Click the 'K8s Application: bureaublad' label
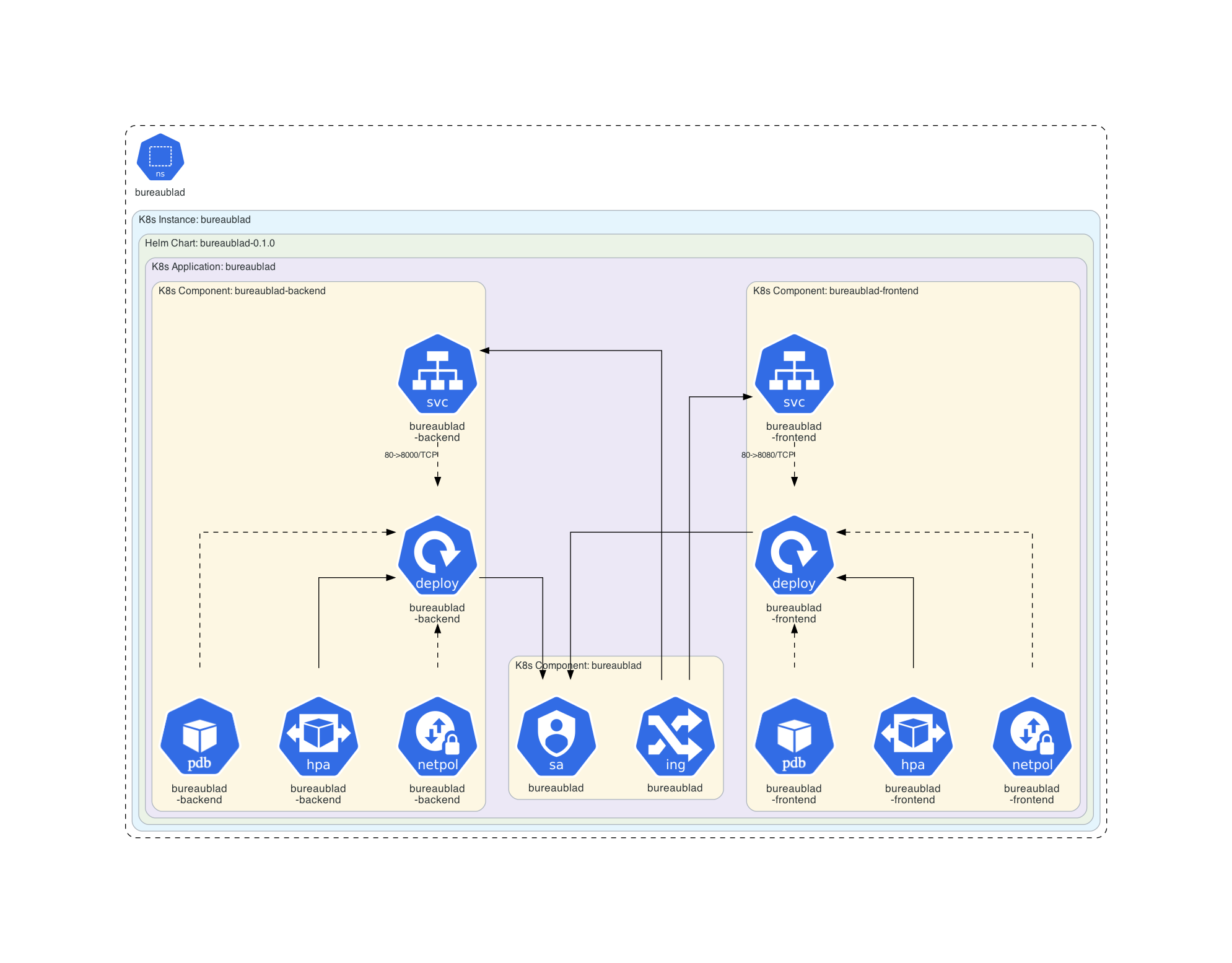The width and height of the screenshot is (1232, 963). coord(213,267)
